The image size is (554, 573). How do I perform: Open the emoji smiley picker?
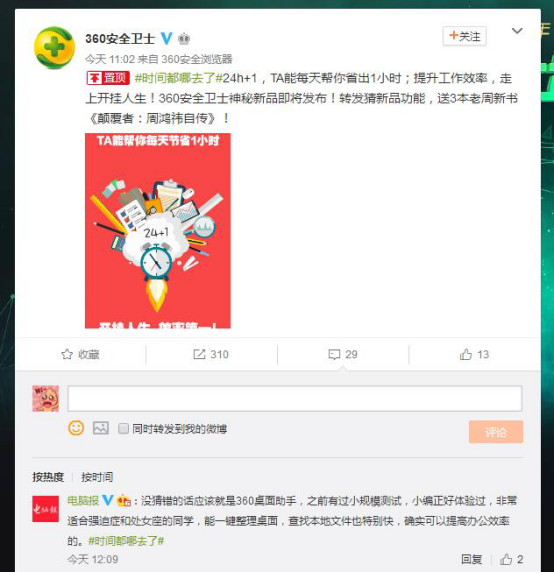point(76,428)
